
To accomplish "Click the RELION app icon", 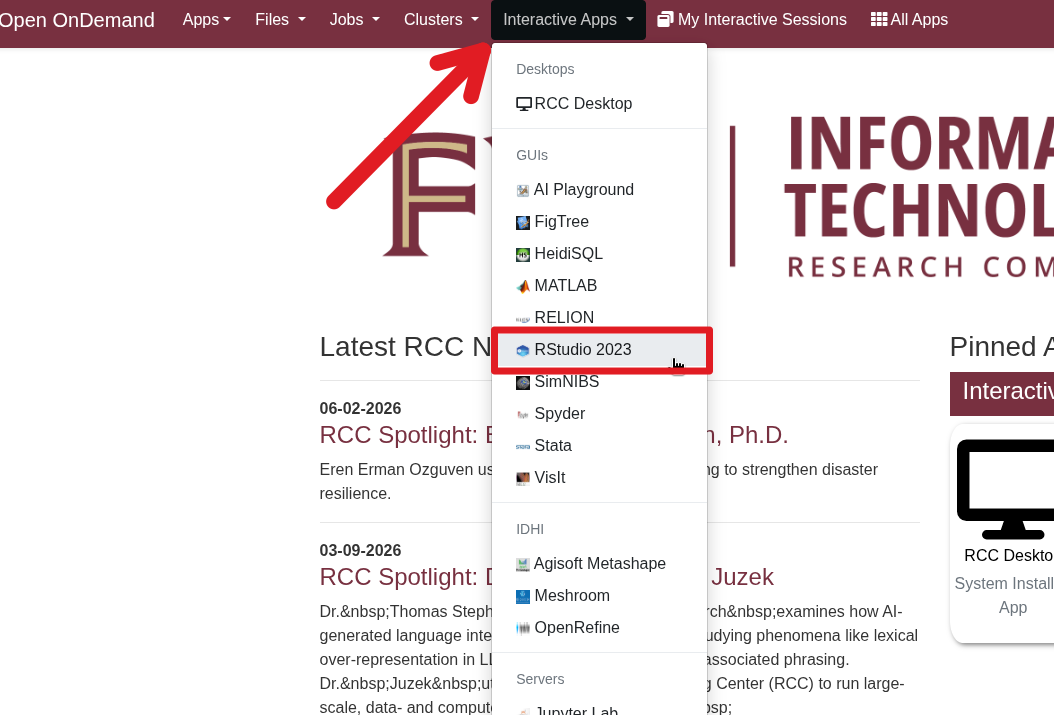I will coord(523,319).
